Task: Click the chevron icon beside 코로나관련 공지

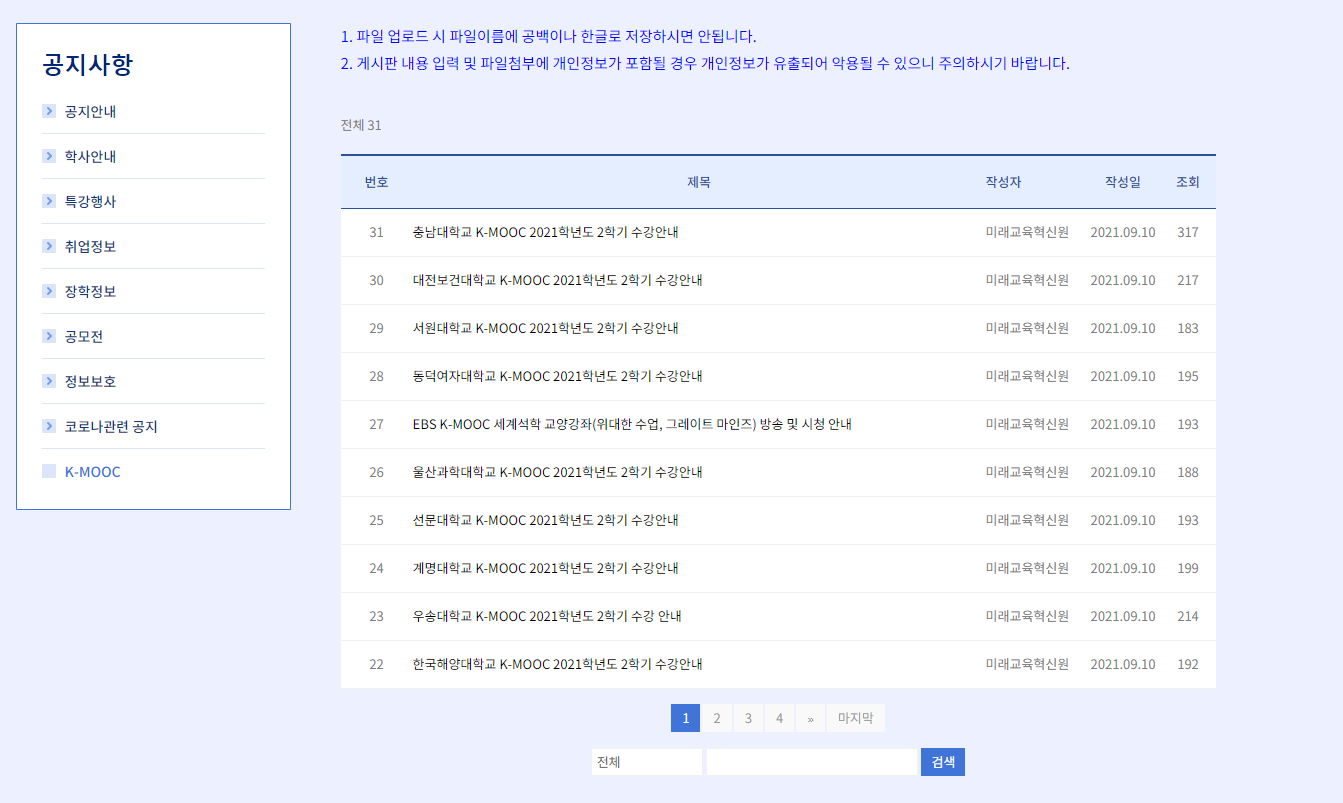Action: point(48,426)
